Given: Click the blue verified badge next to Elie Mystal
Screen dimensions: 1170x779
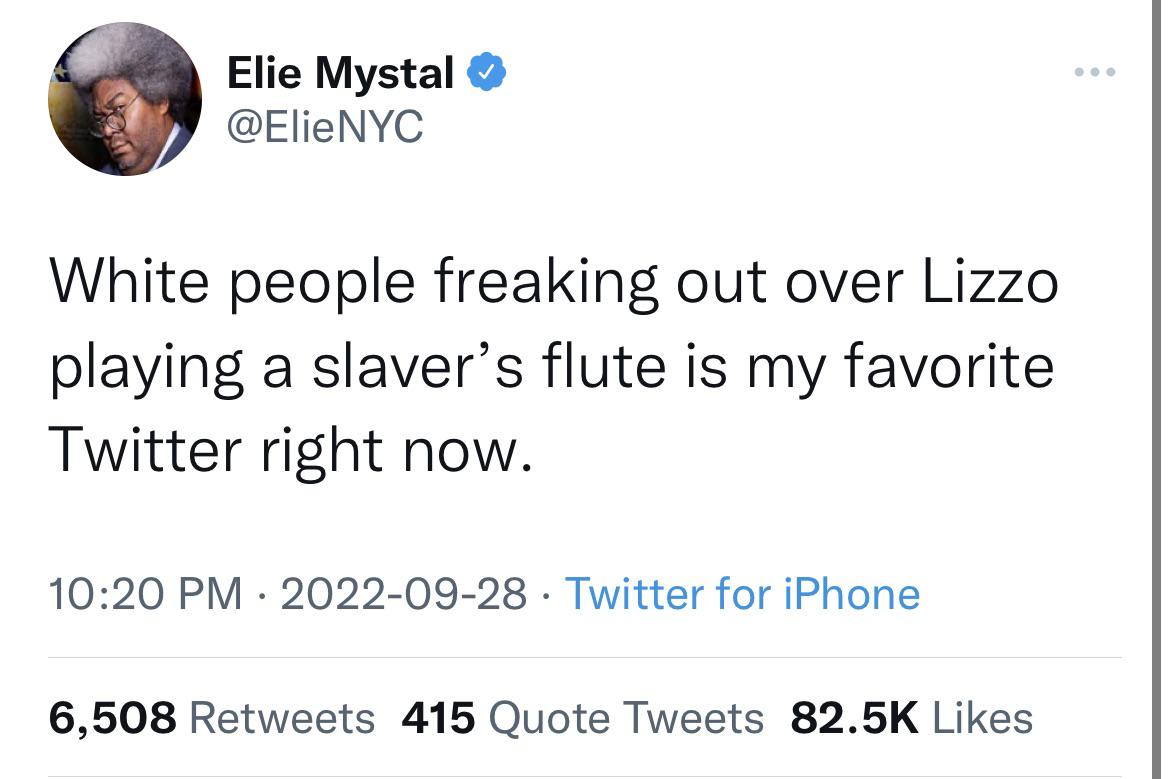Looking at the screenshot, I should [487, 71].
